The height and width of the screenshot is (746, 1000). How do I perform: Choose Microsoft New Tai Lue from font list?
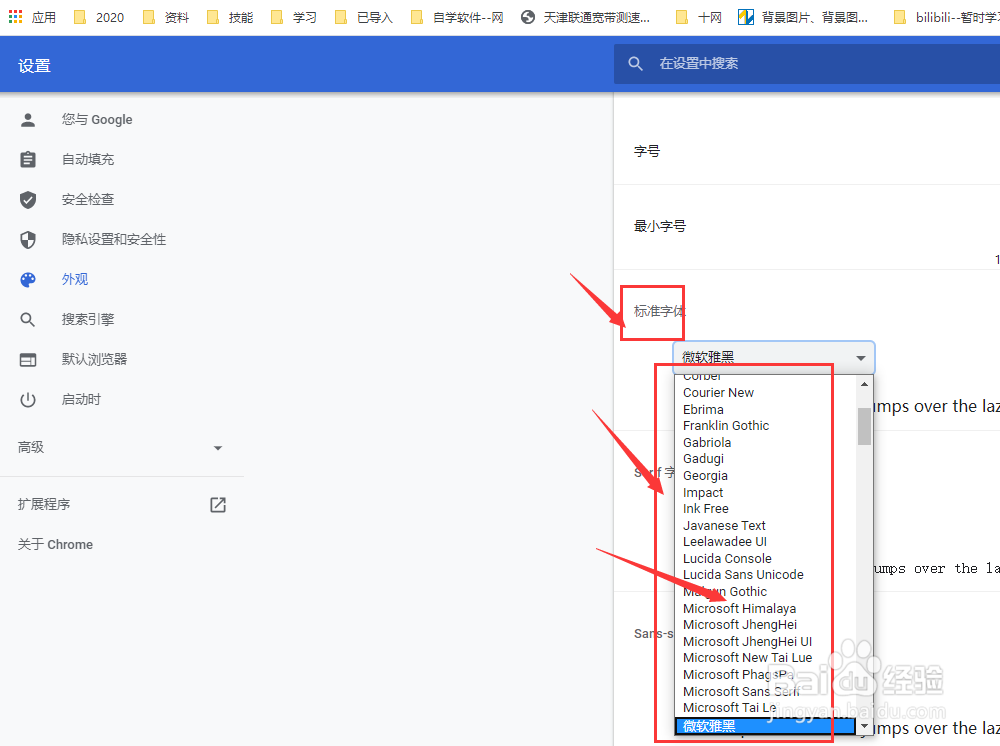coord(766,658)
